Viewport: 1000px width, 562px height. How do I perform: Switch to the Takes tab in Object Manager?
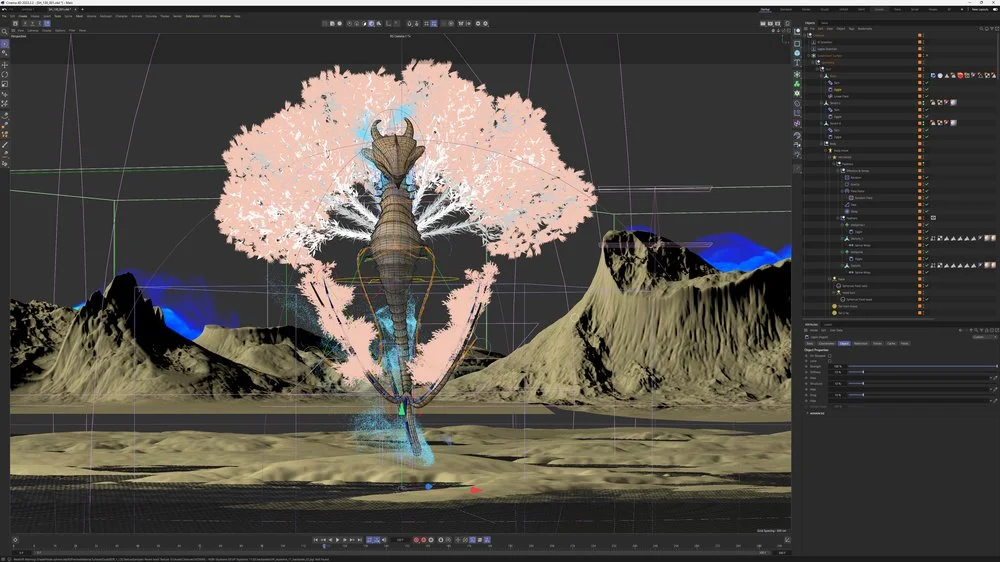pos(824,22)
